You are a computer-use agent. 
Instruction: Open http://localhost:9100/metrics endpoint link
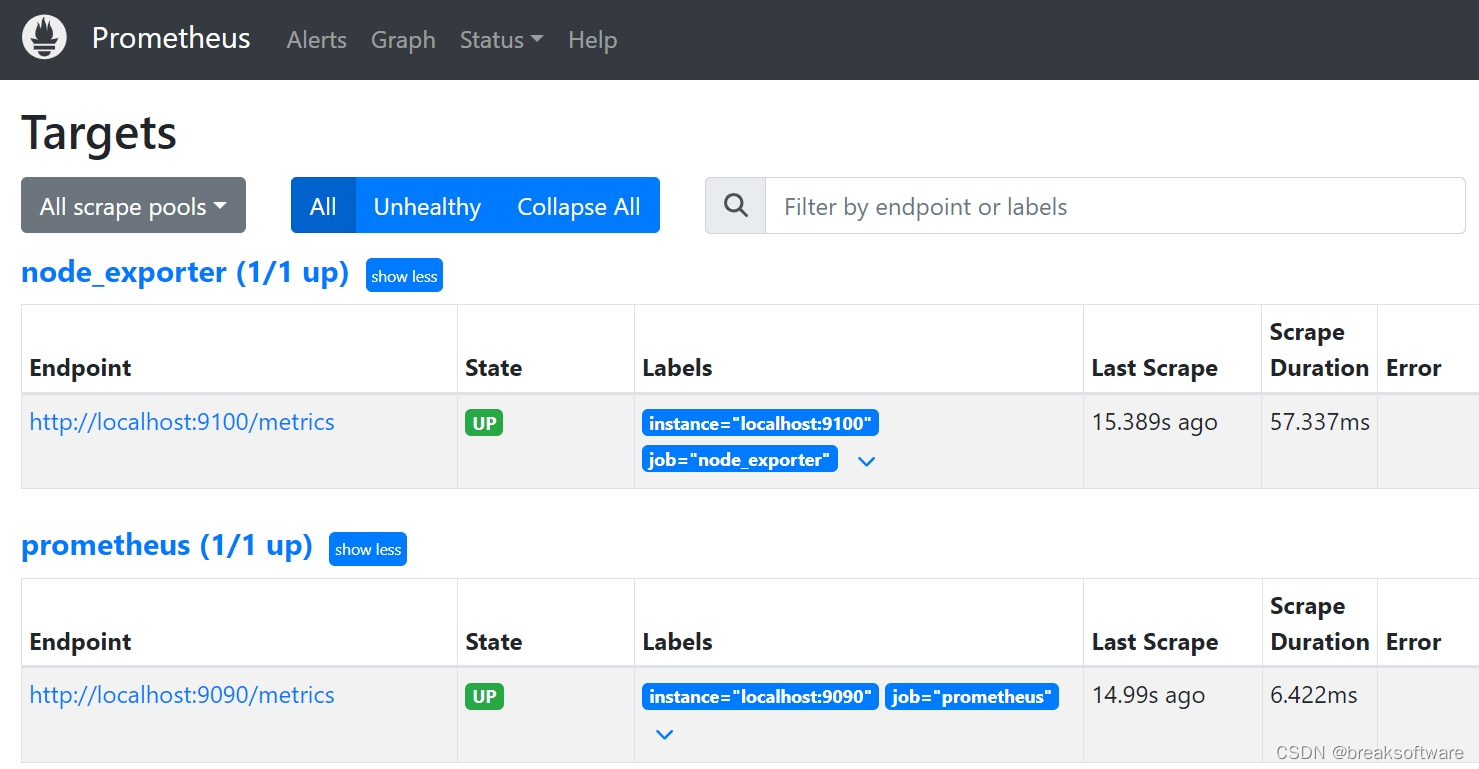(x=182, y=422)
